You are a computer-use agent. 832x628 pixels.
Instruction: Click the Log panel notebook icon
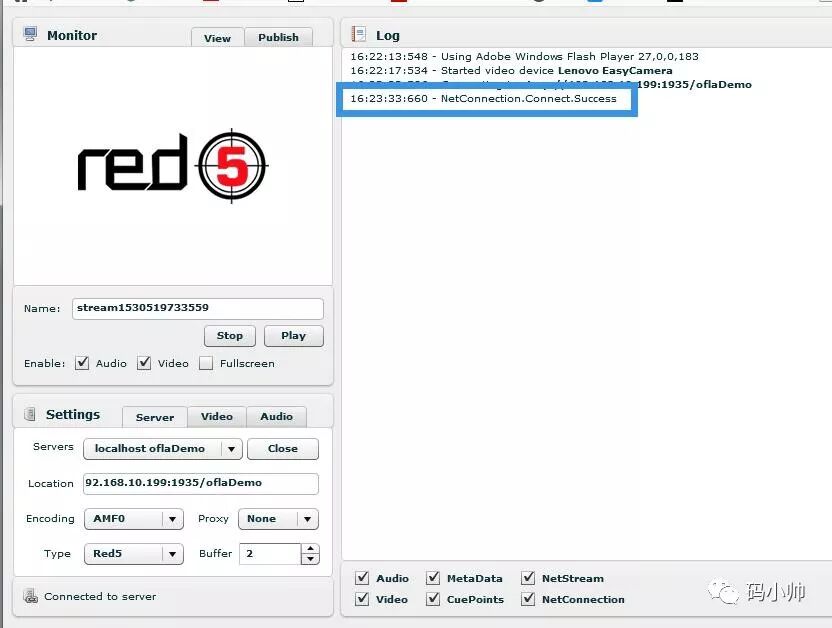point(359,34)
